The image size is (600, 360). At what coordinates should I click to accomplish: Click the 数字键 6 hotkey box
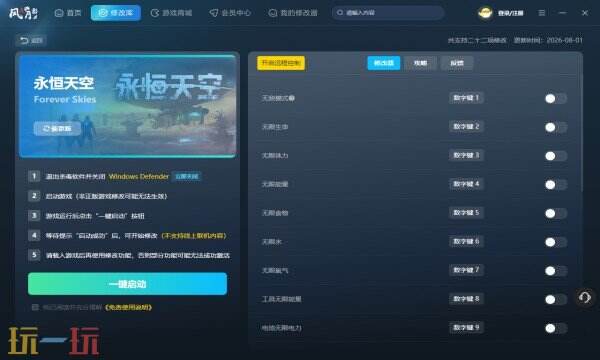click(x=466, y=241)
